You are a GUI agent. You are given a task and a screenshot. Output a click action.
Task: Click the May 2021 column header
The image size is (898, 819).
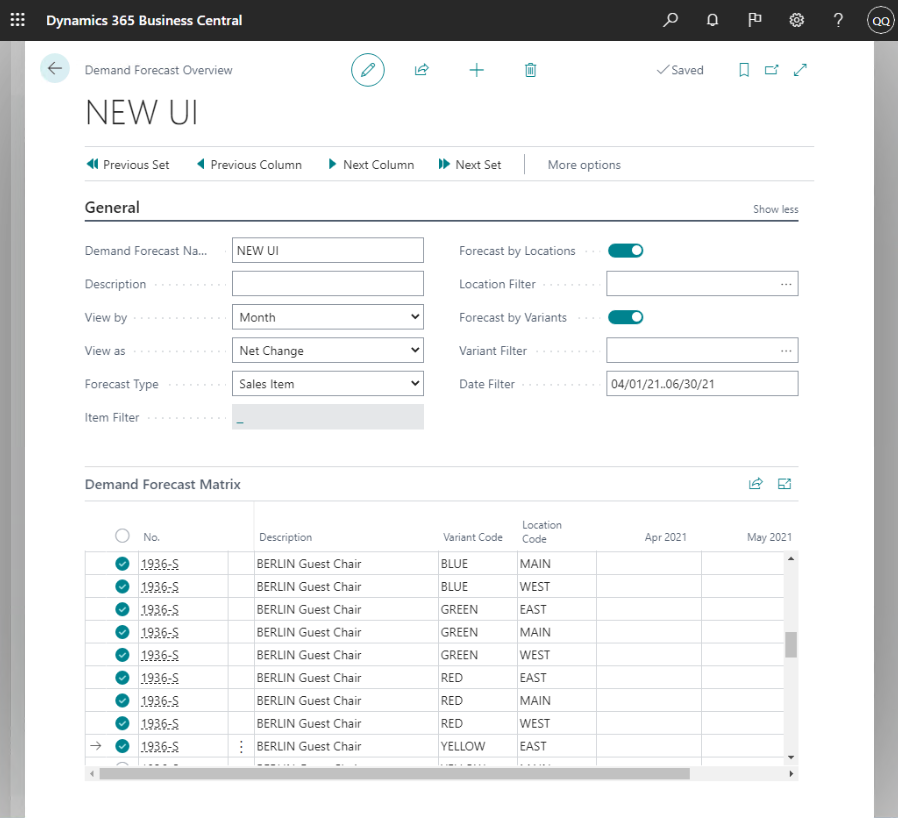click(769, 537)
